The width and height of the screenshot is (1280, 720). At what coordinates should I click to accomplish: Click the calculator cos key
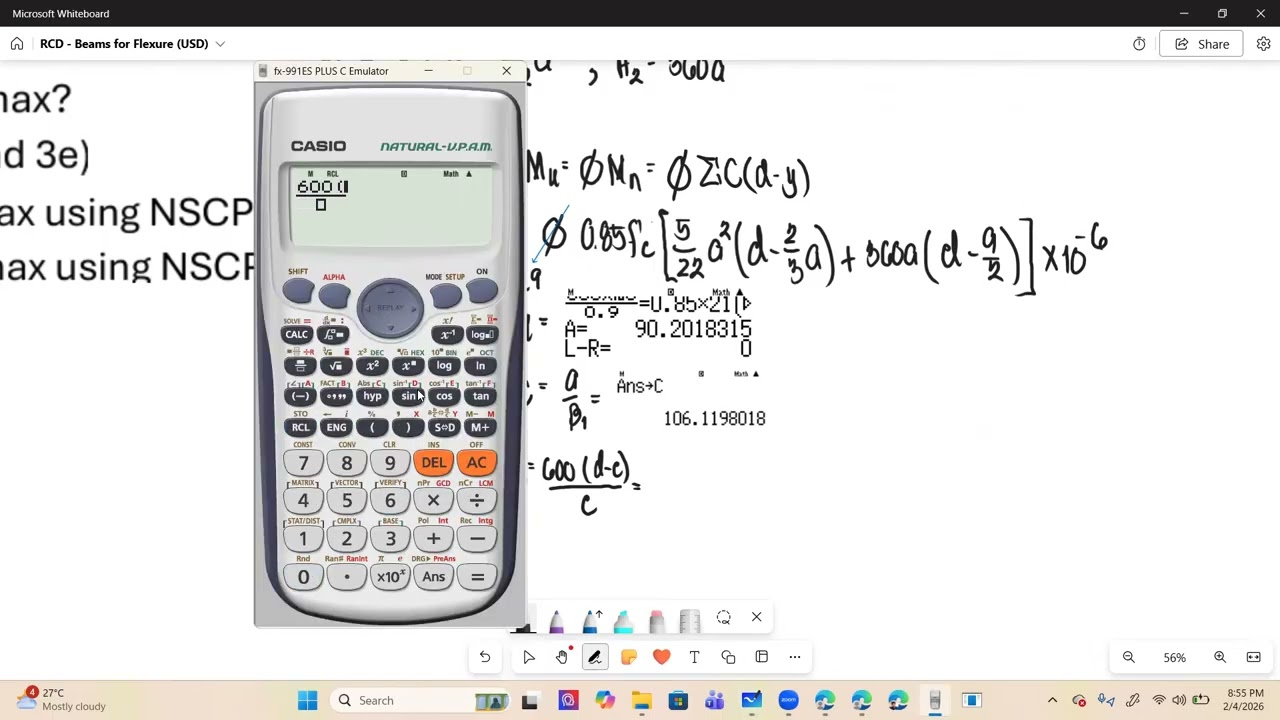pyautogui.click(x=444, y=396)
